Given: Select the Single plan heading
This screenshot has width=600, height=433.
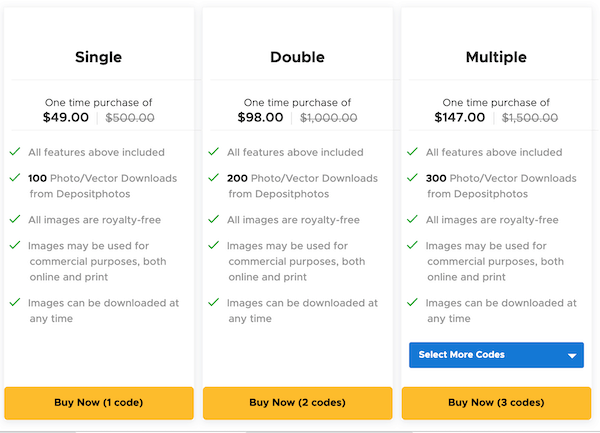Looking at the screenshot, I should (x=98, y=57).
